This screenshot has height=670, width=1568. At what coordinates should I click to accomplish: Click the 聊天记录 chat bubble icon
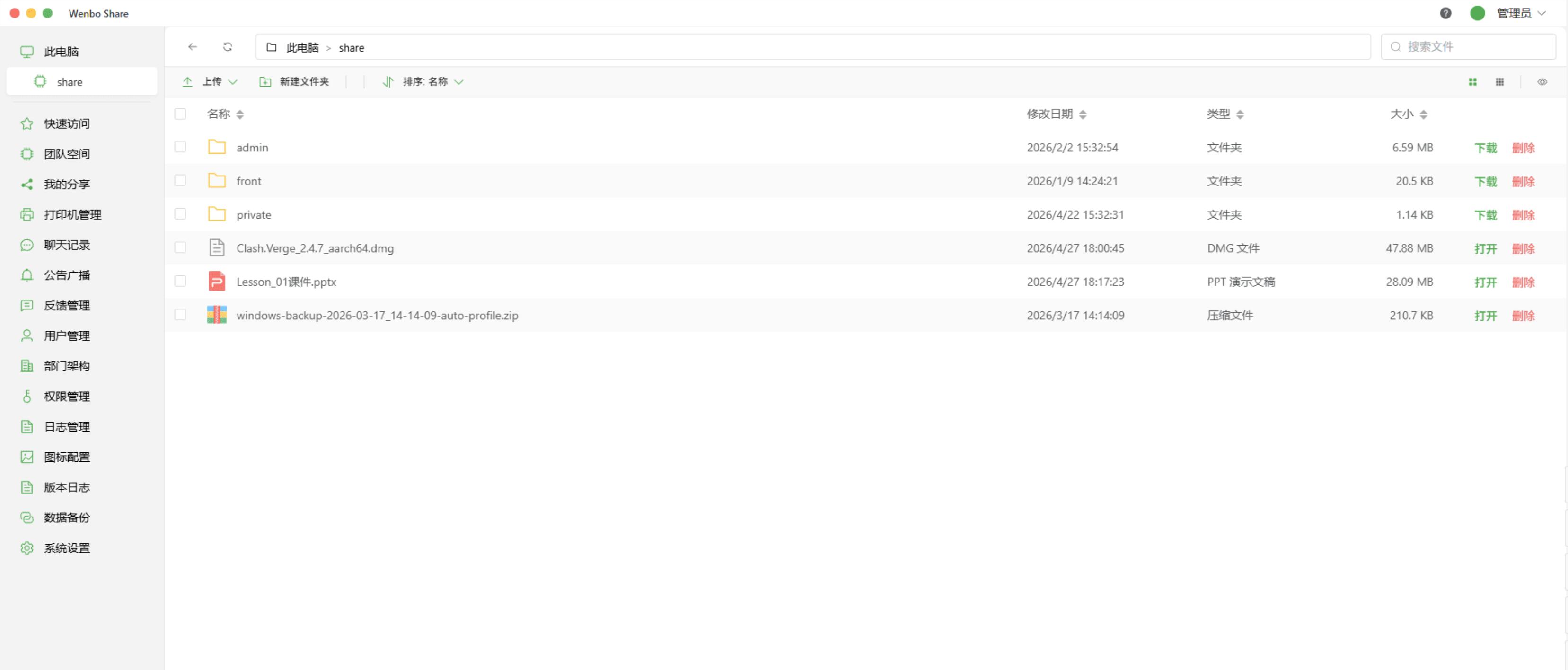pyautogui.click(x=27, y=245)
